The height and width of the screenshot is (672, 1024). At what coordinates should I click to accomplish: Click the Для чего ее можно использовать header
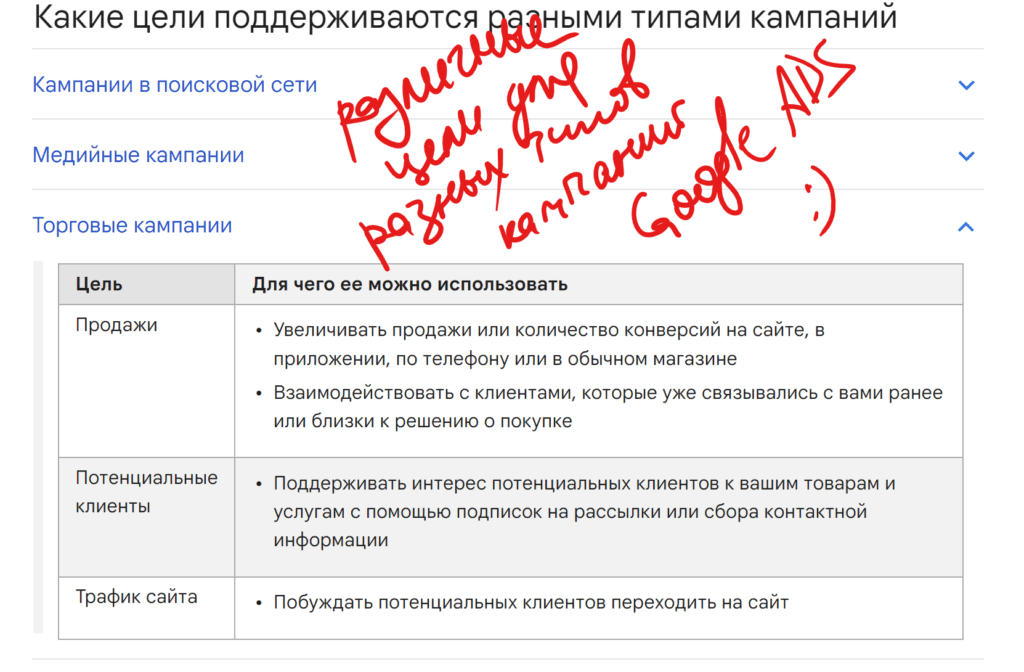click(x=599, y=284)
